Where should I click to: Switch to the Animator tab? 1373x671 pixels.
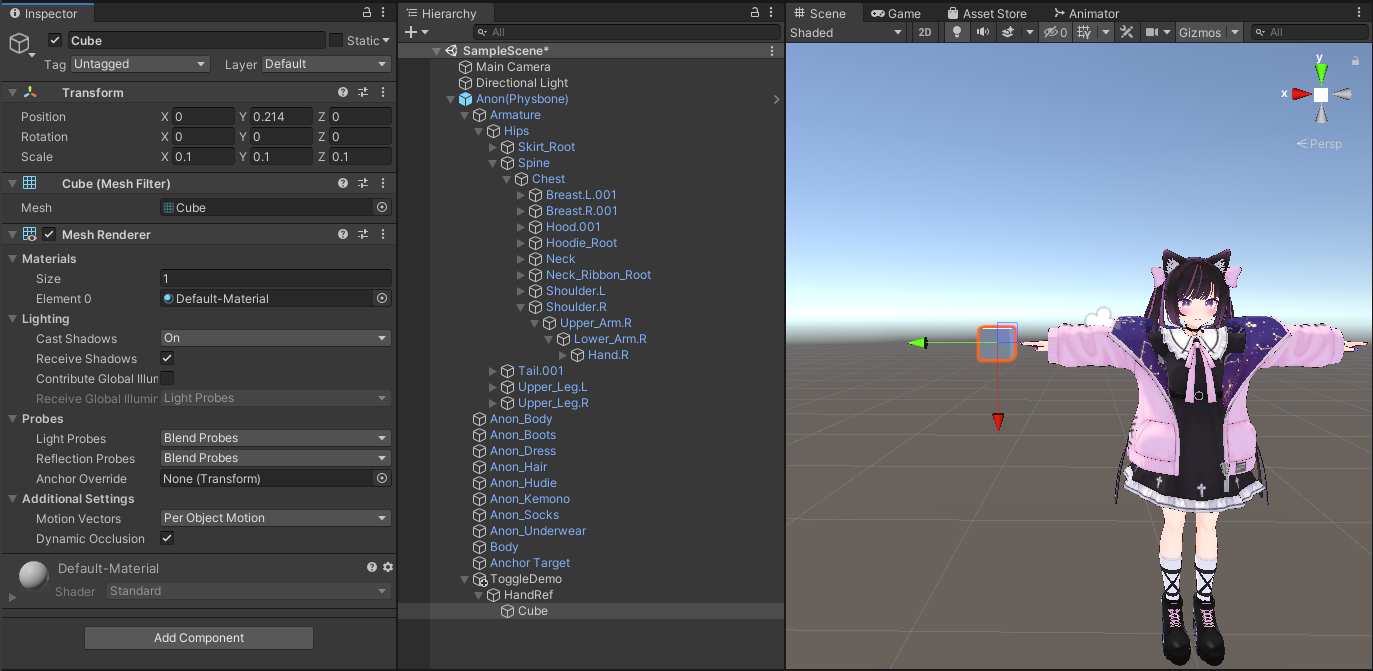point(1087,13)
